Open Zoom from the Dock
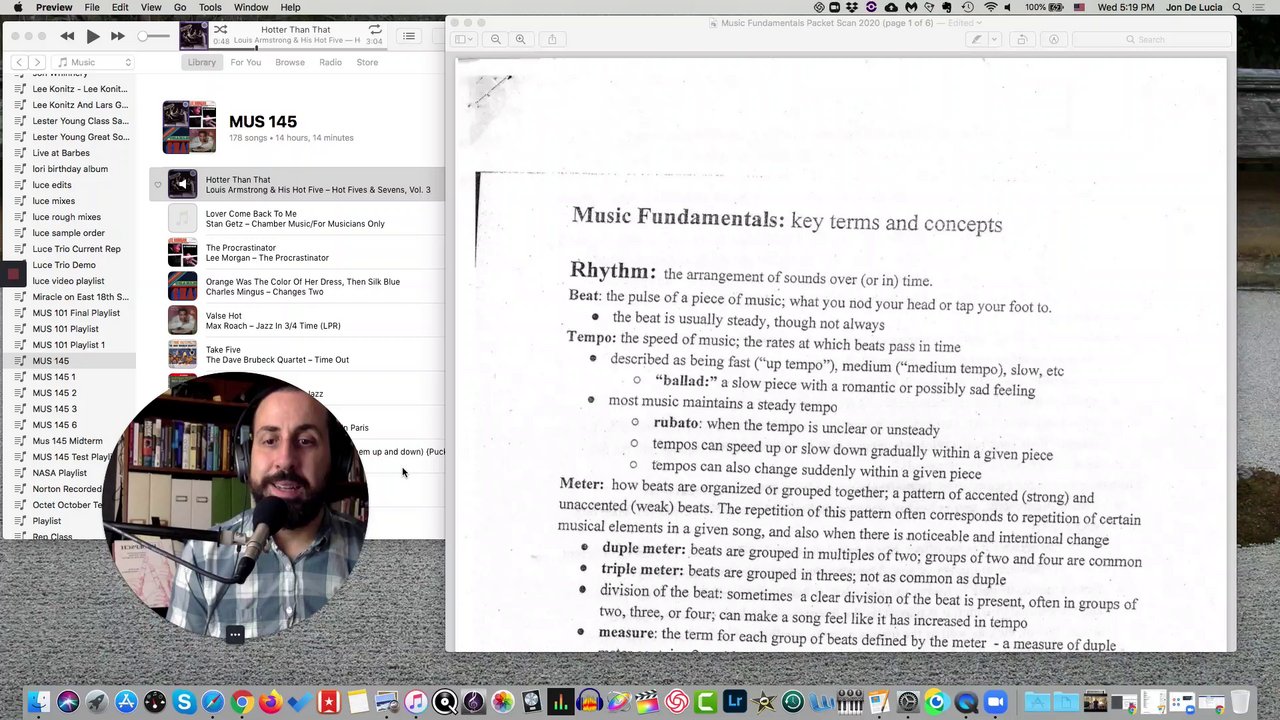The image size is (1280, 720). [995, 702]
